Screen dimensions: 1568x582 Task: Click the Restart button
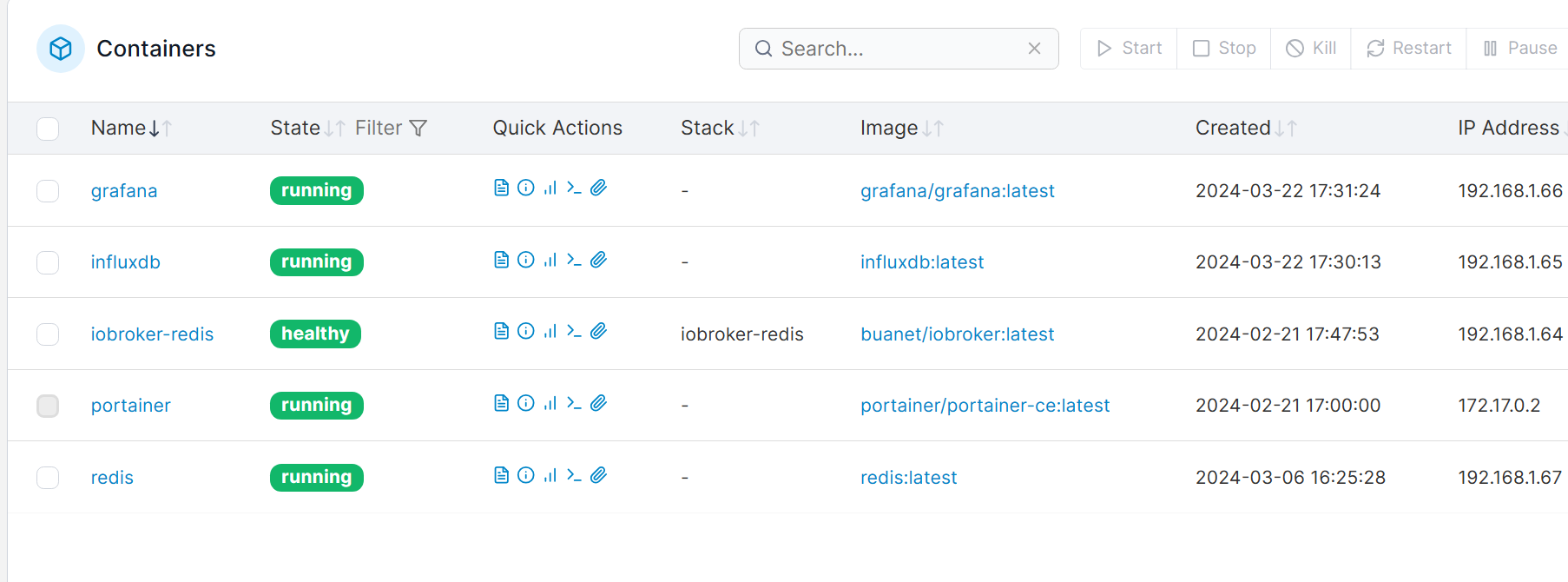1408,49
